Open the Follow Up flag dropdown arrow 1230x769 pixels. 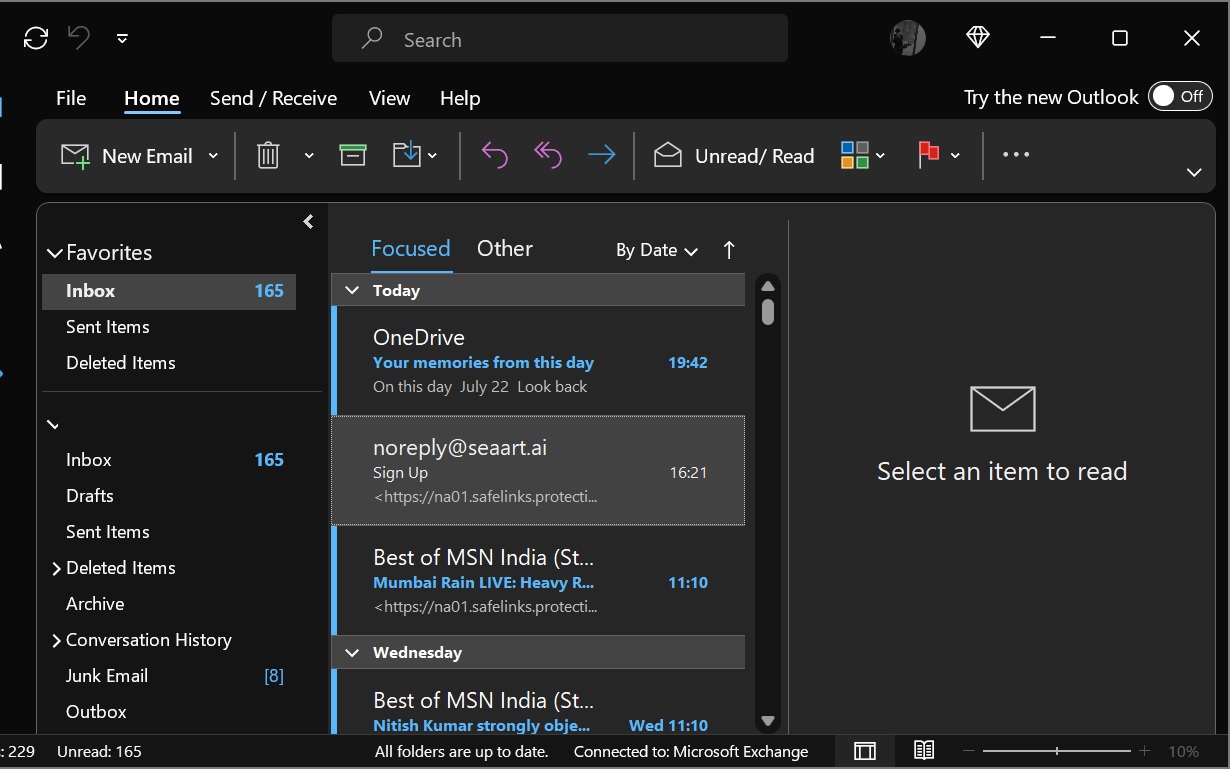pos(955,156)
